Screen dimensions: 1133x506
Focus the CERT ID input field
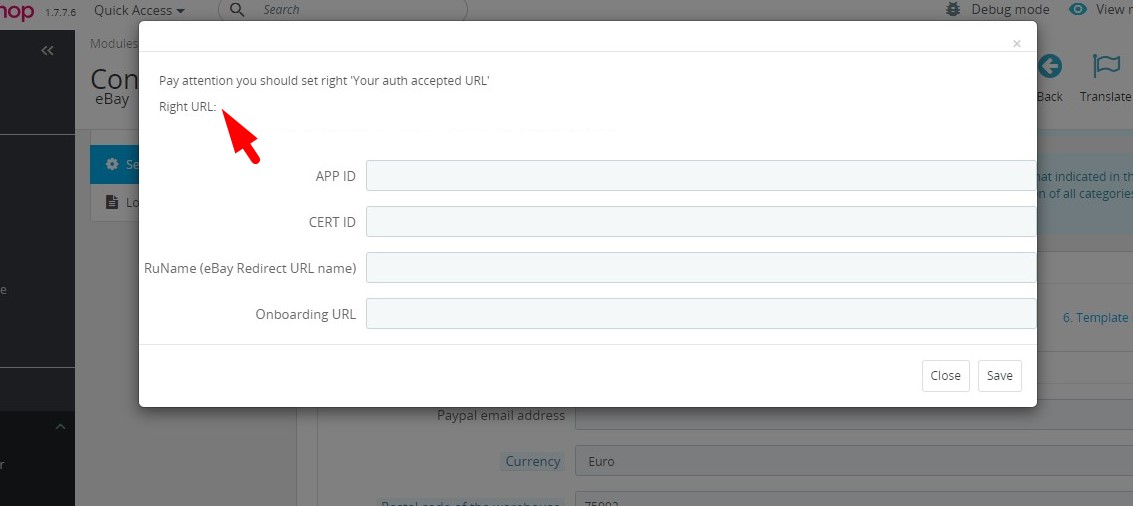700,221
